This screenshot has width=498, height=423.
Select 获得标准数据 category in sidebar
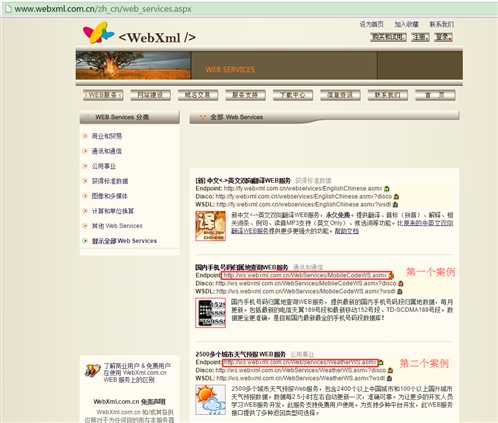(x=110, y=181)
